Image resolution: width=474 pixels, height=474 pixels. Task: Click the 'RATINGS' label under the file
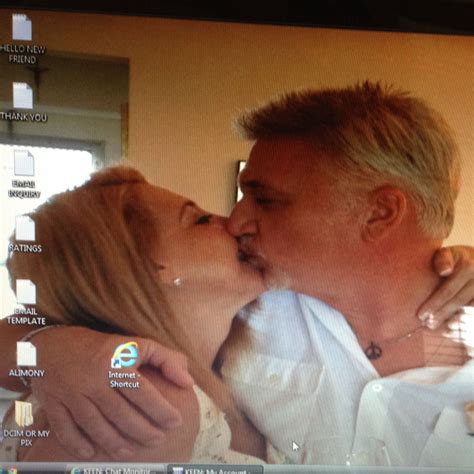(x=25, y=248)
